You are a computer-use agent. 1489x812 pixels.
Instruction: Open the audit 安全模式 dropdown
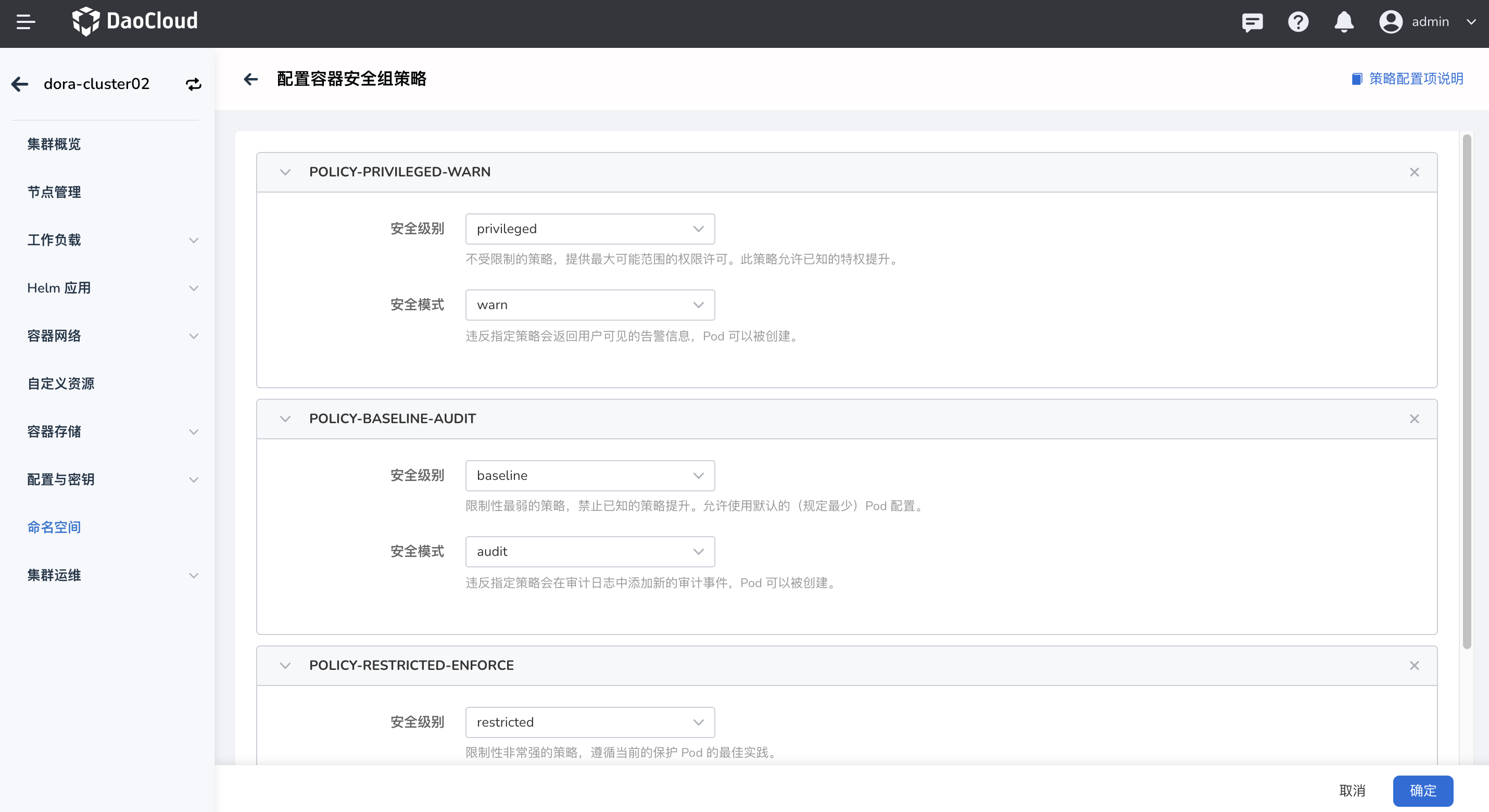(589, 552)
